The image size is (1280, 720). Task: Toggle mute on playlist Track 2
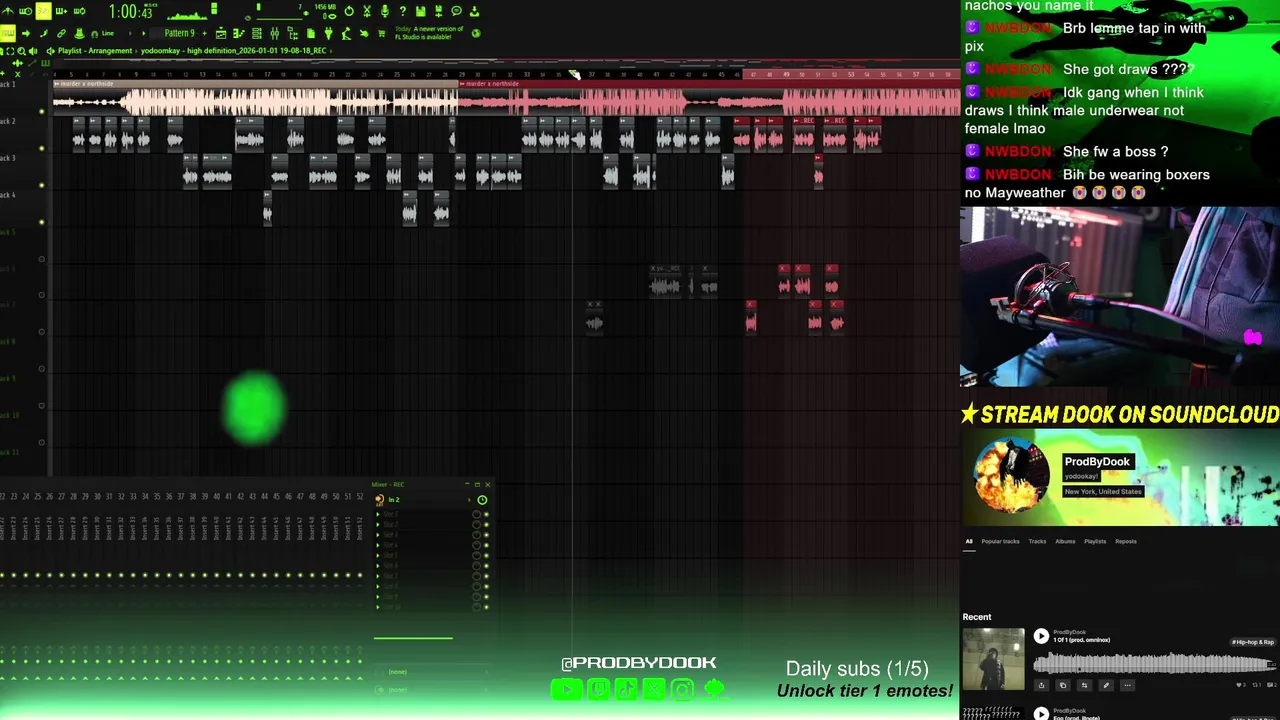click(x=41, y=148)
